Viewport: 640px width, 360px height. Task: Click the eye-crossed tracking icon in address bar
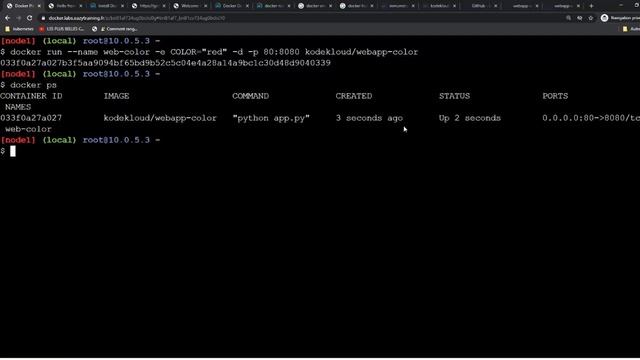(580, 18)
